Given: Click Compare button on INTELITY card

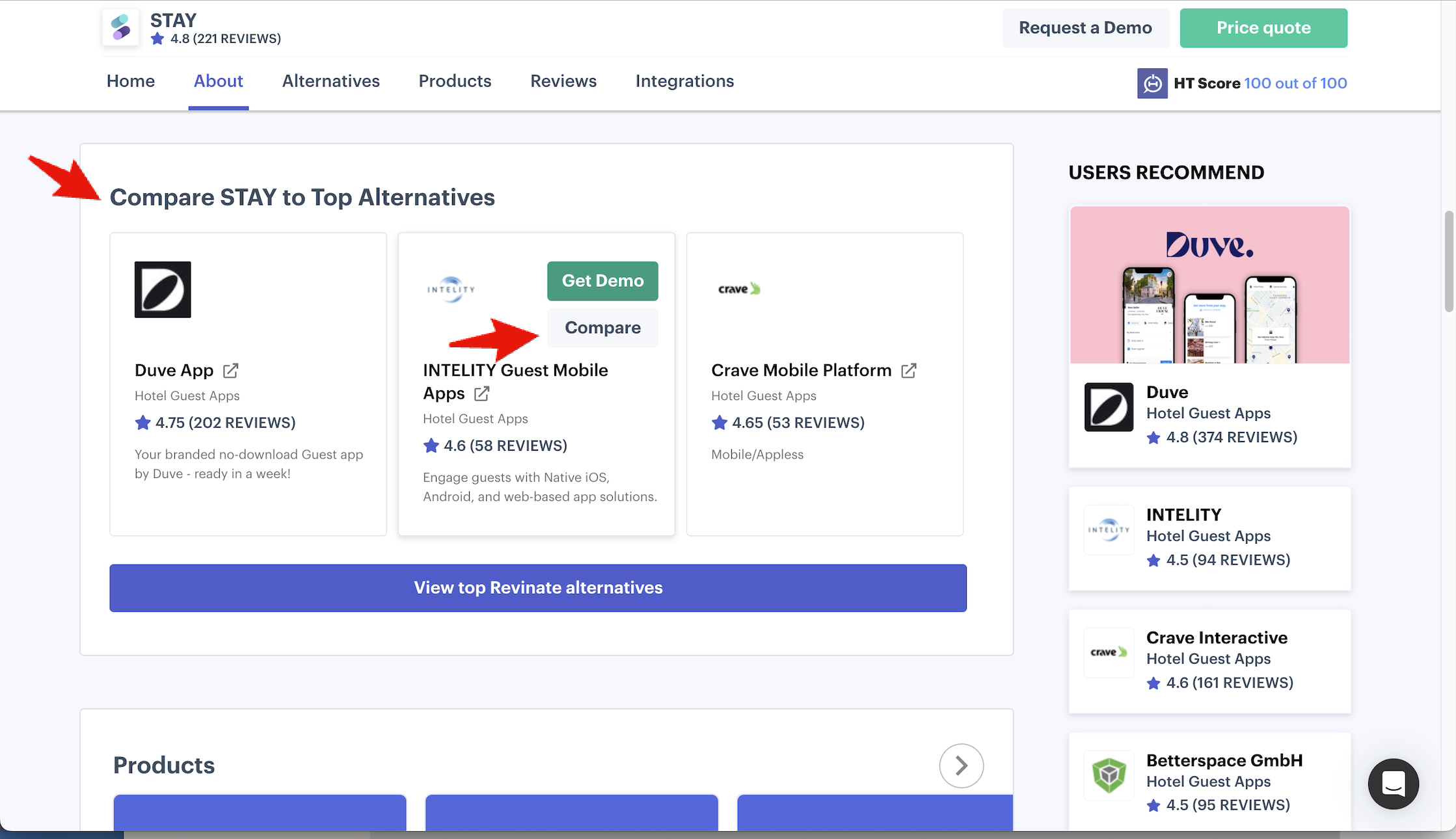Looking at the screenshot, I should pos(602,328).
